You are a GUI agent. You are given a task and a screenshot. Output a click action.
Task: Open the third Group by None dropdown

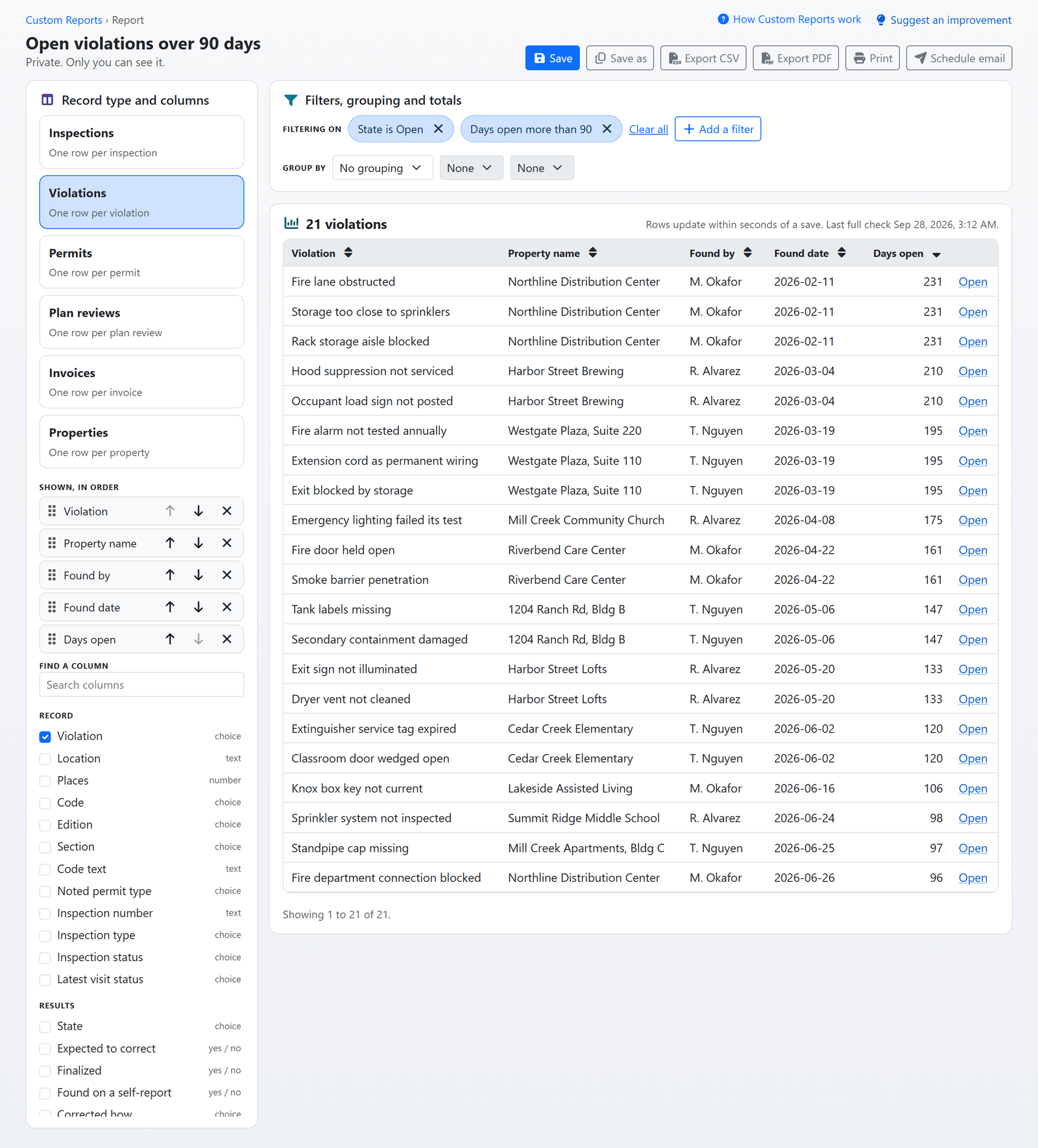(x=542, y=168)
